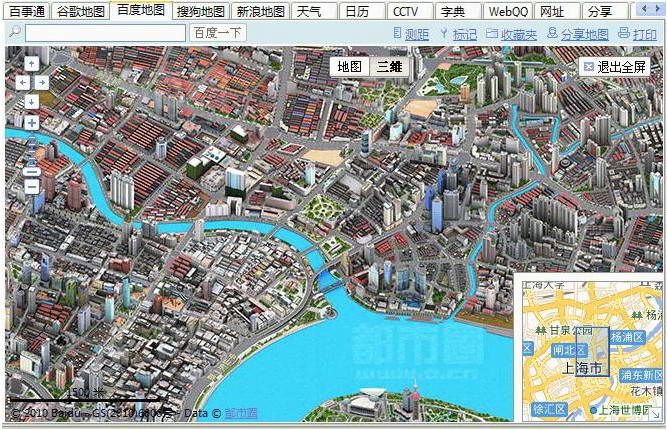Click 甘泉公园 label in the overview map
This screenshot has height=430, width=667.
[x=571, y=330]
